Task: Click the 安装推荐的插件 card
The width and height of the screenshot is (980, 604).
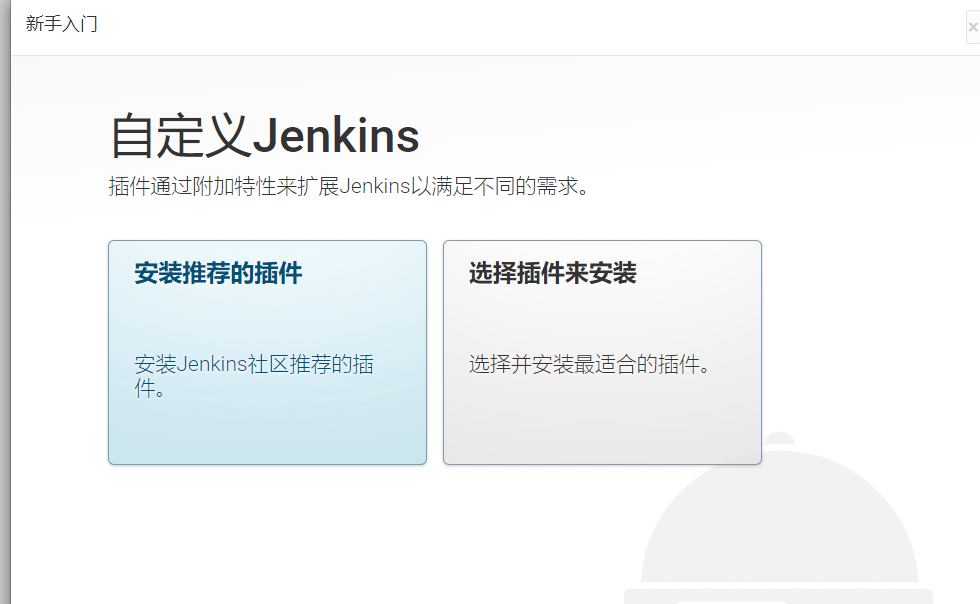Action: (268, 352)
